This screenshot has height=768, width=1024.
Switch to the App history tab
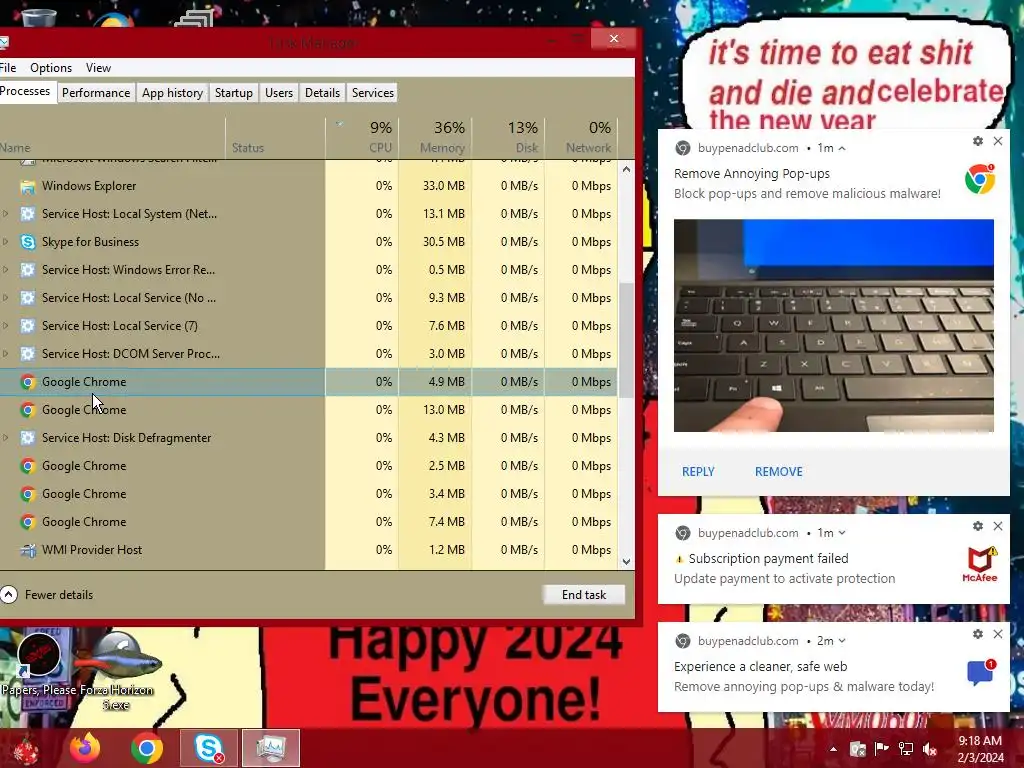click(x=172, y=93)
